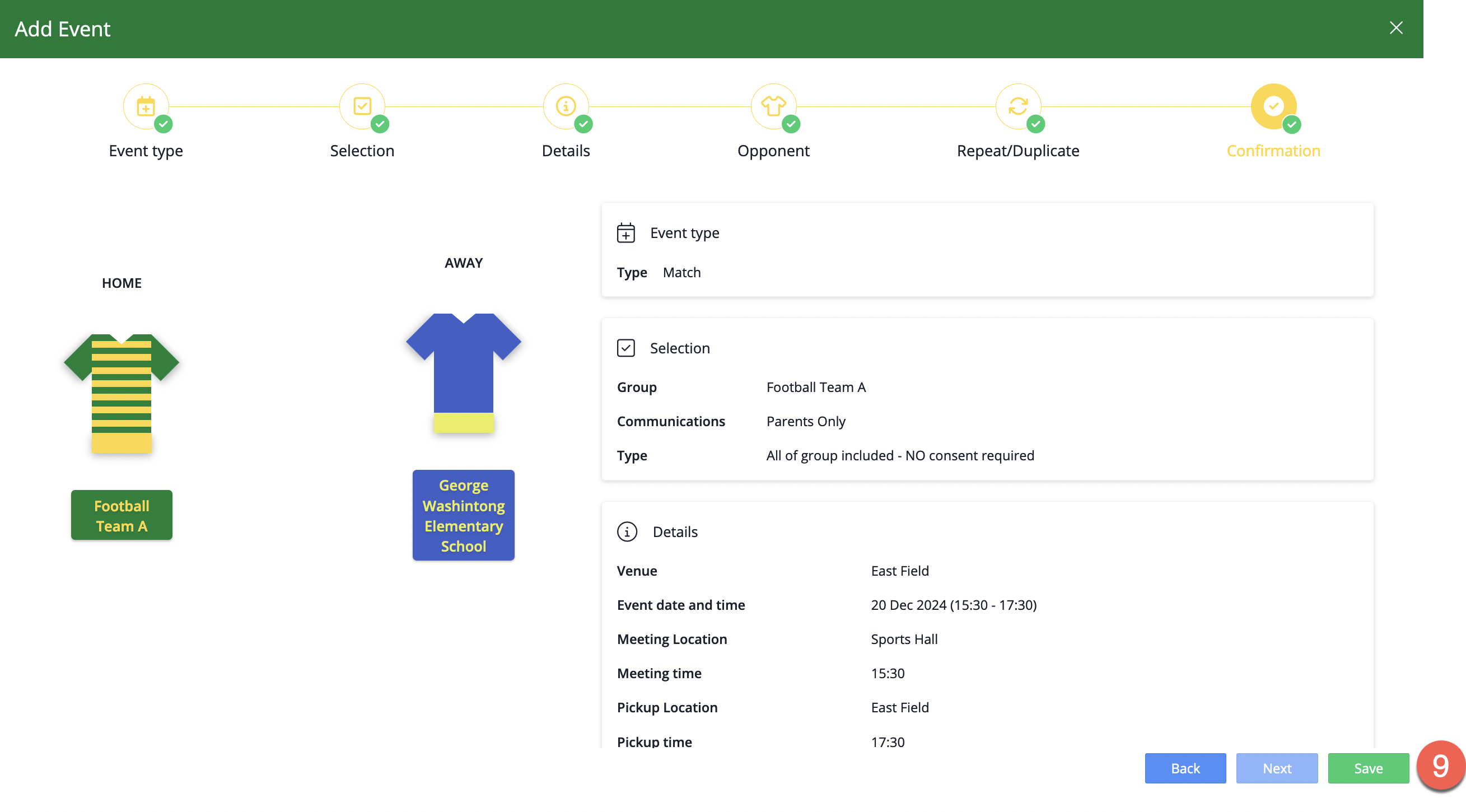Switch to the Repeat/Duplicate step label

click(x=1017, y=151)
